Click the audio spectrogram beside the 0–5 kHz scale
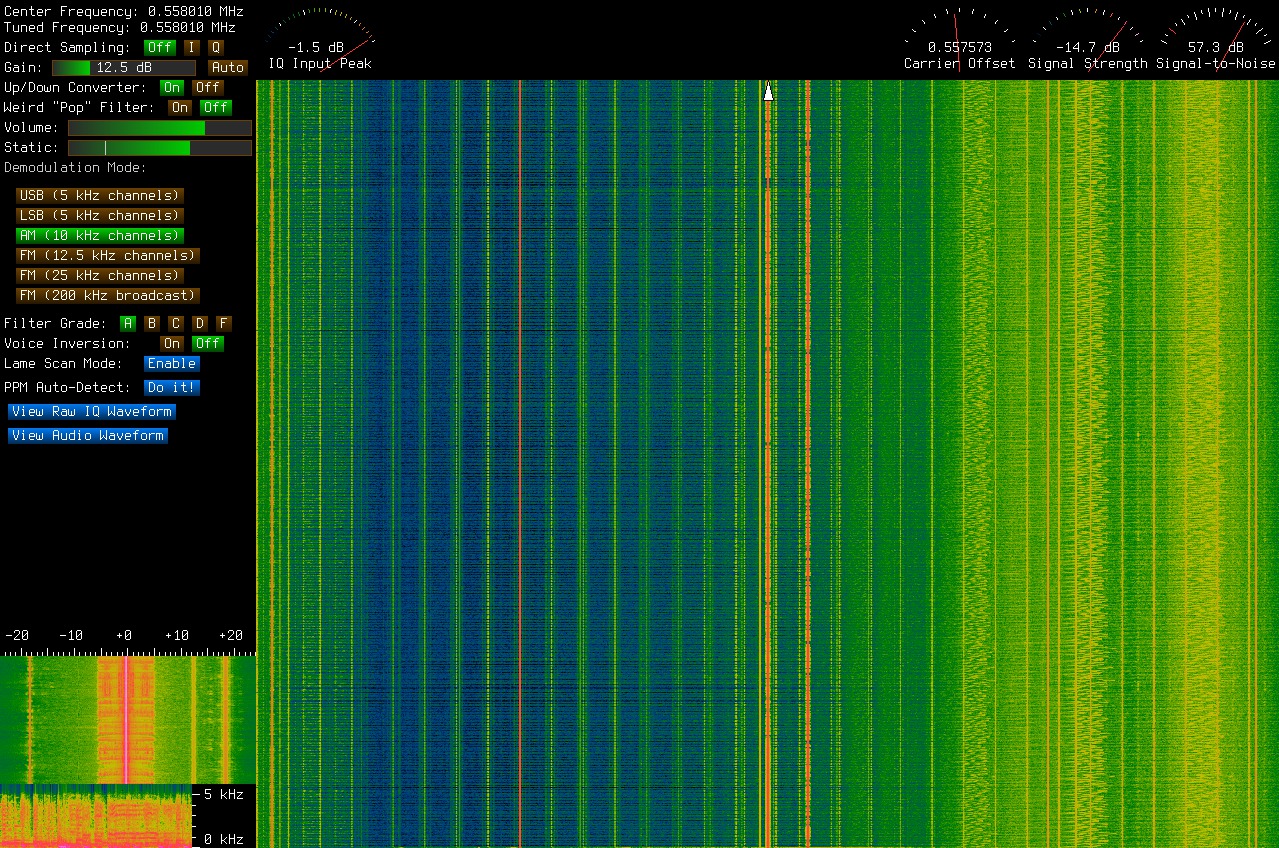Image resolution: width=1279 pixels, height=848 pixels. [95, 815]
